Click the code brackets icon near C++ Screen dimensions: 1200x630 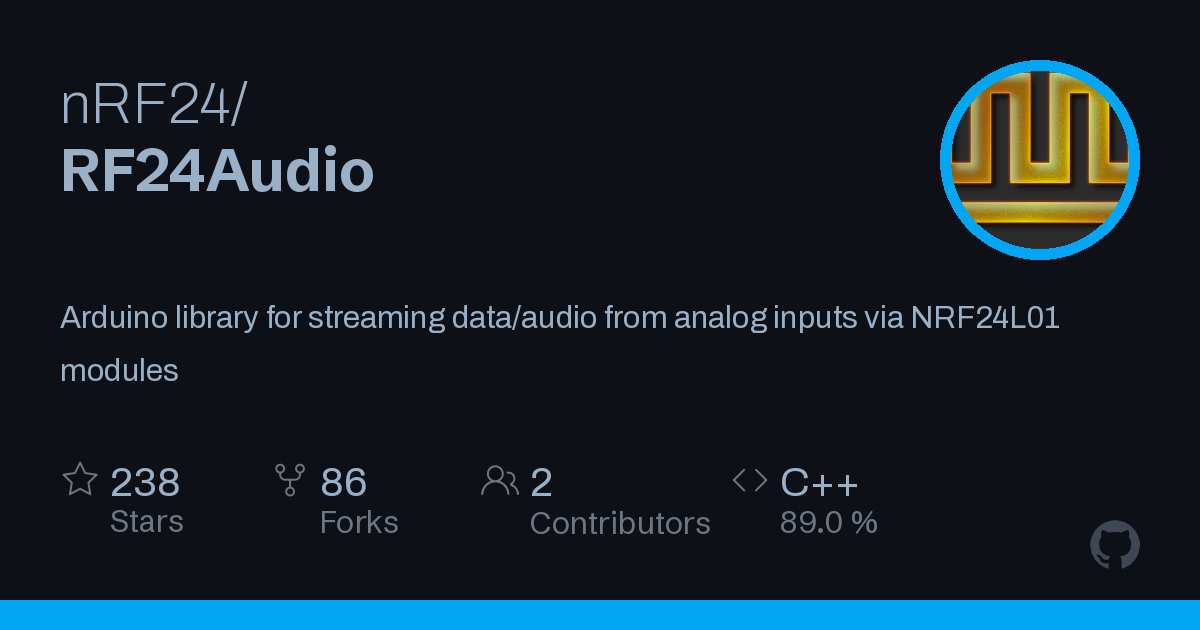pos(750,481)
